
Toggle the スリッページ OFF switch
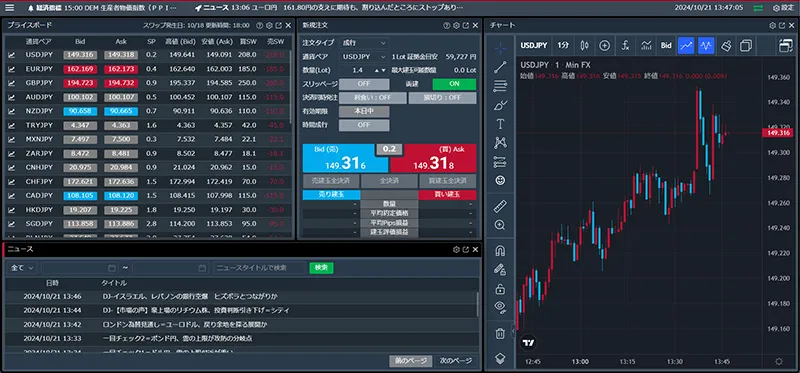364,84
